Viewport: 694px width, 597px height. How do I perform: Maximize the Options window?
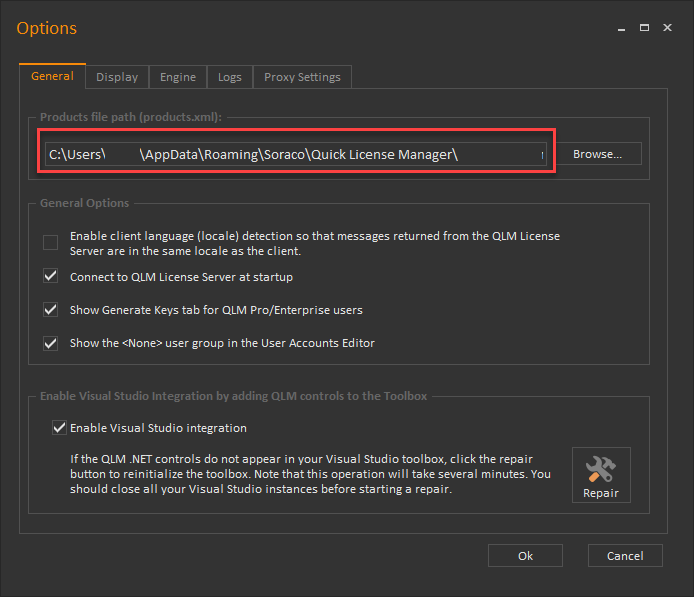(644, 28)
